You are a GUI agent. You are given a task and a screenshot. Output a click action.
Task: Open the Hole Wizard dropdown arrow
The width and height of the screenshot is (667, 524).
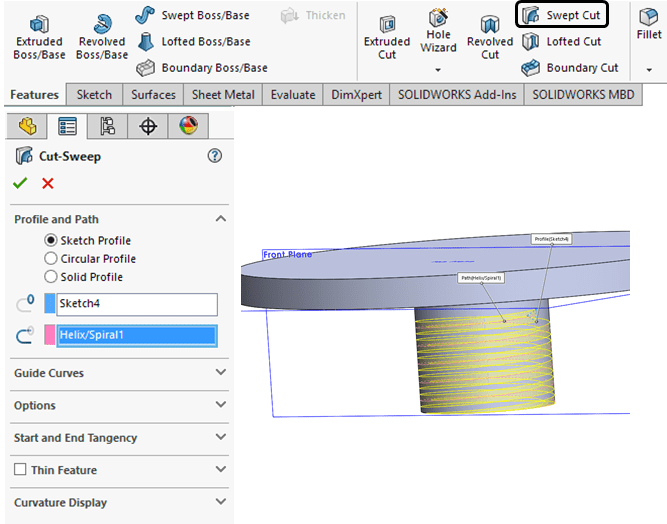(x=438, y=70)
